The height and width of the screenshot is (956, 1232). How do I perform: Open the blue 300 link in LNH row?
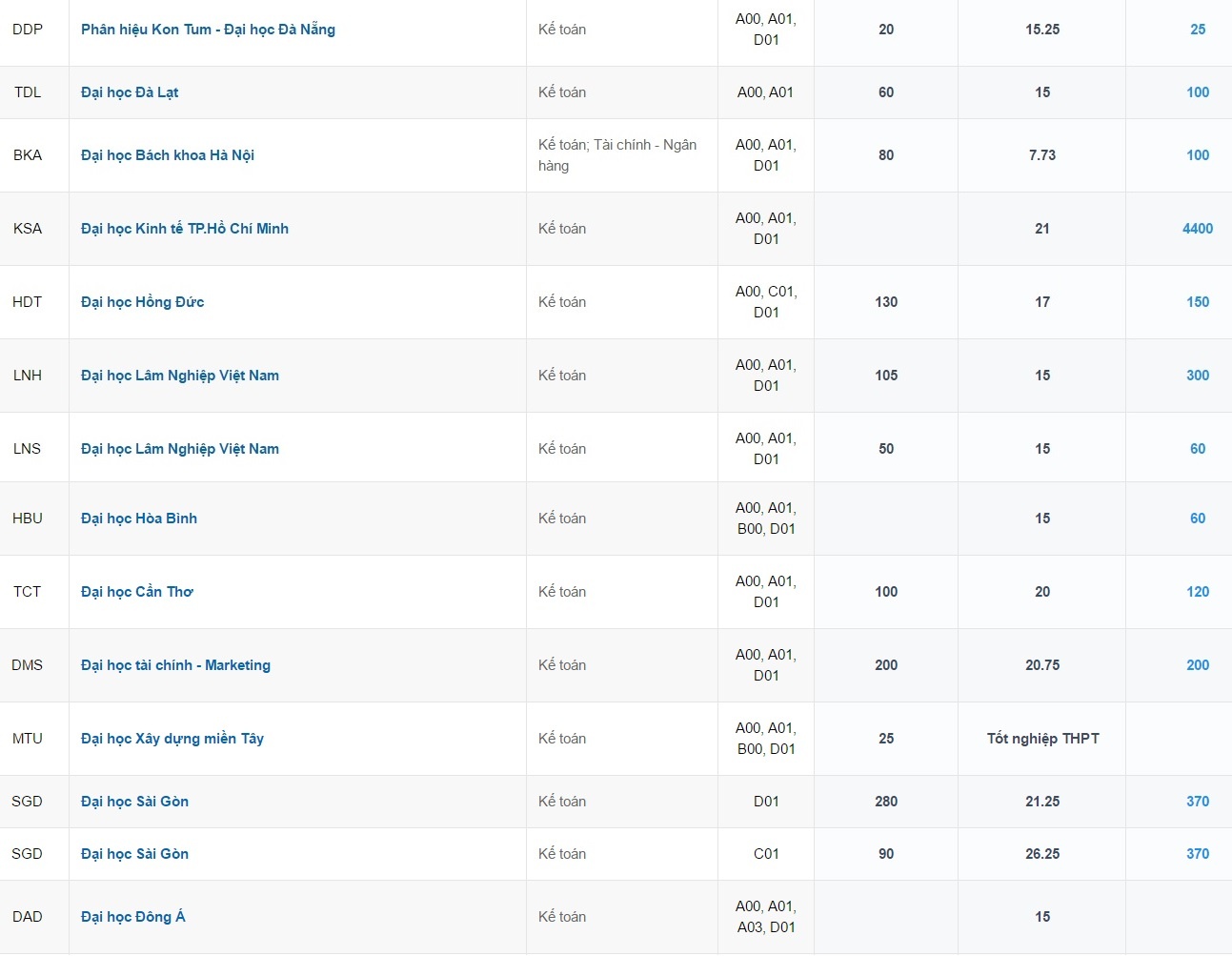click(x=1198, y=376)
